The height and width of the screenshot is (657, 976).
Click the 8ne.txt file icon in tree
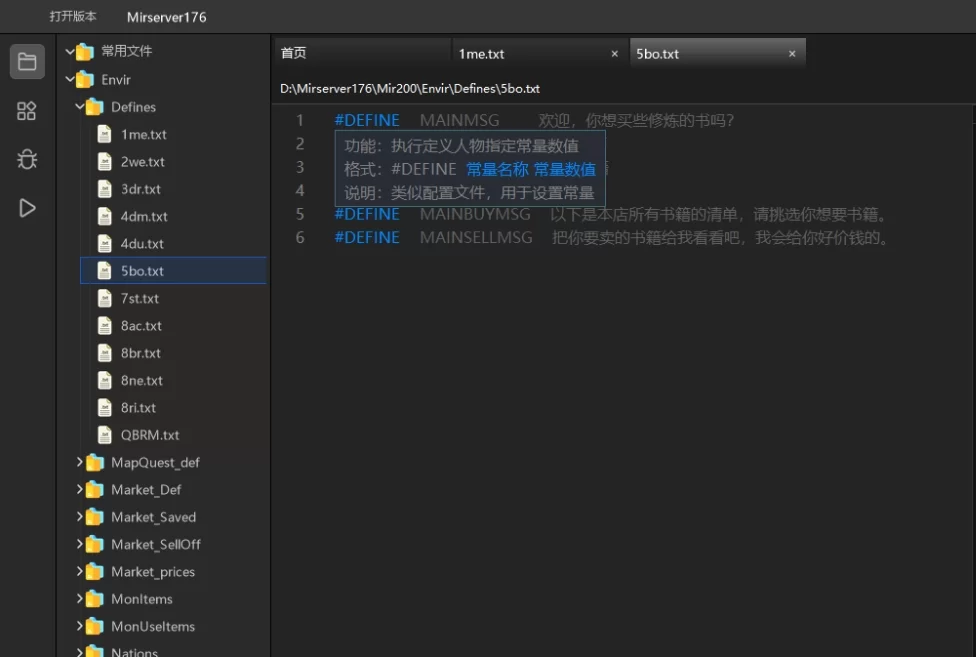pyautogui.click(x=105, y=380)
